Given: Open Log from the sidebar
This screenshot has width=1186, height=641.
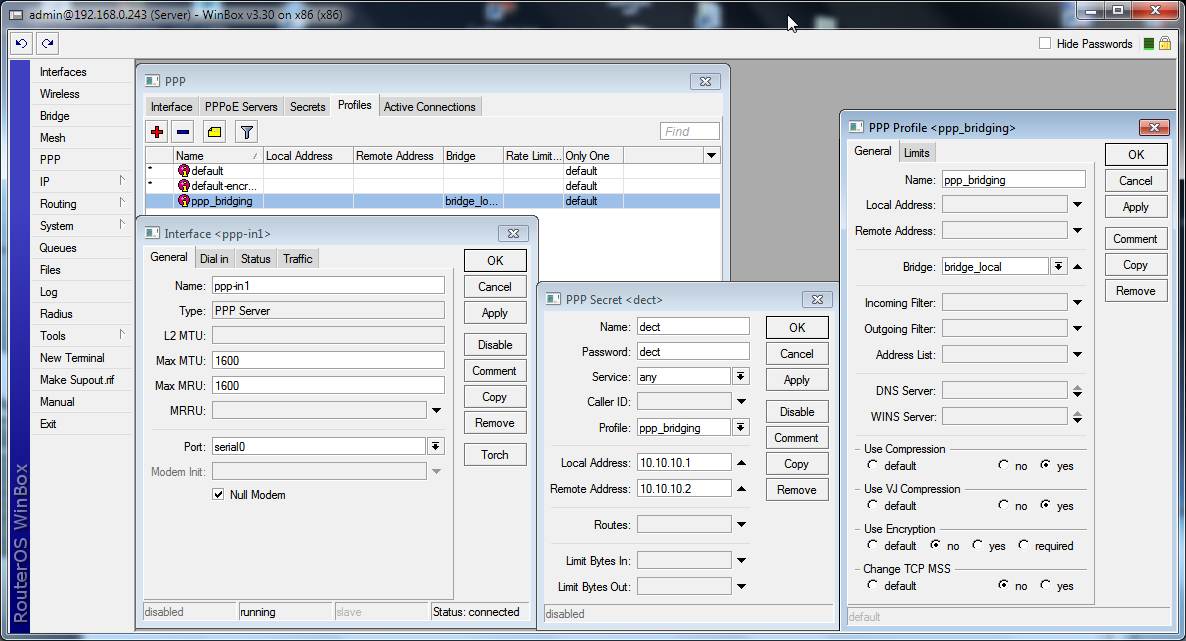Looking at the screenshot, I should point(48,292).
